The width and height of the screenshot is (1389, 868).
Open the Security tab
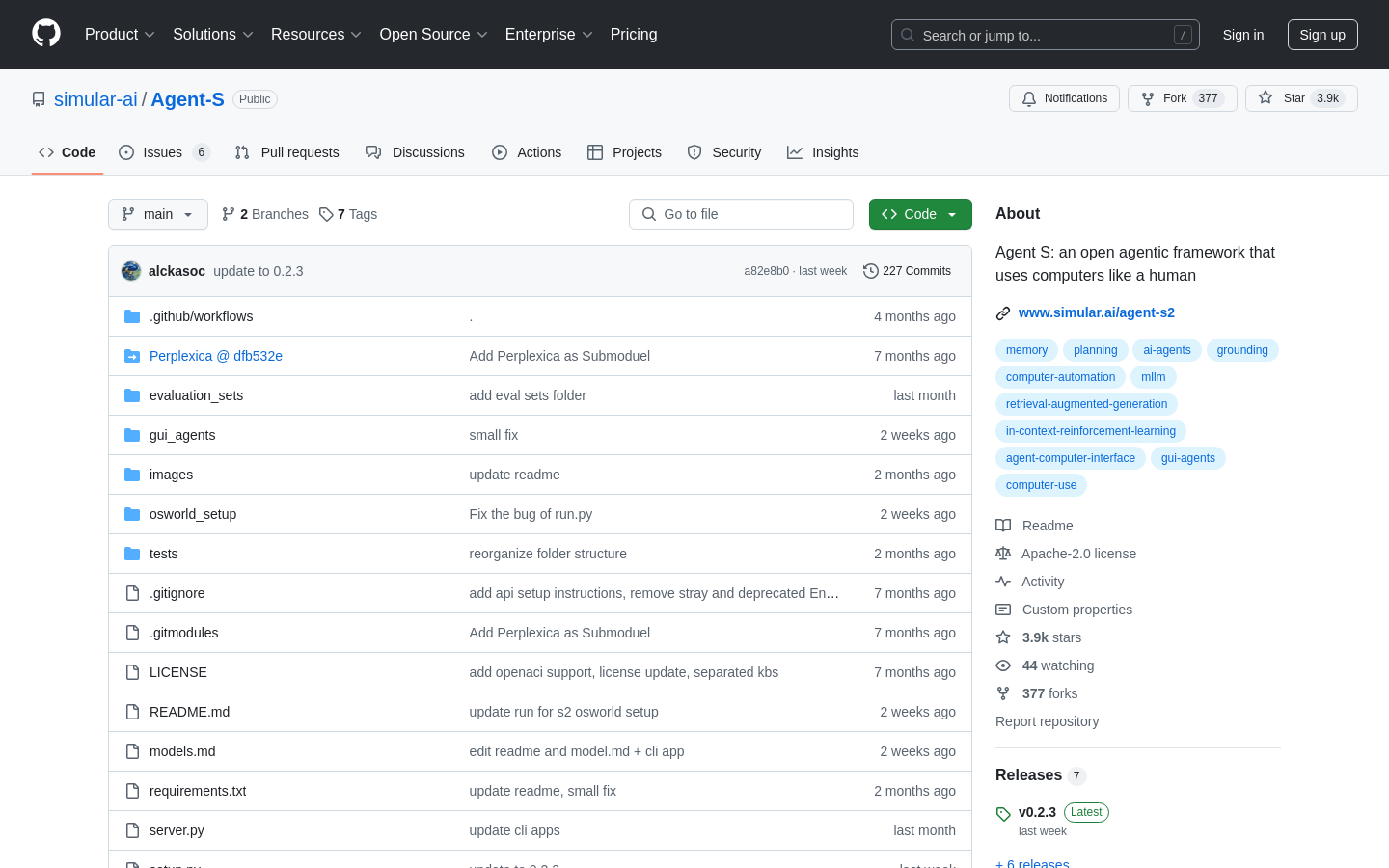(x=723, y=152)
